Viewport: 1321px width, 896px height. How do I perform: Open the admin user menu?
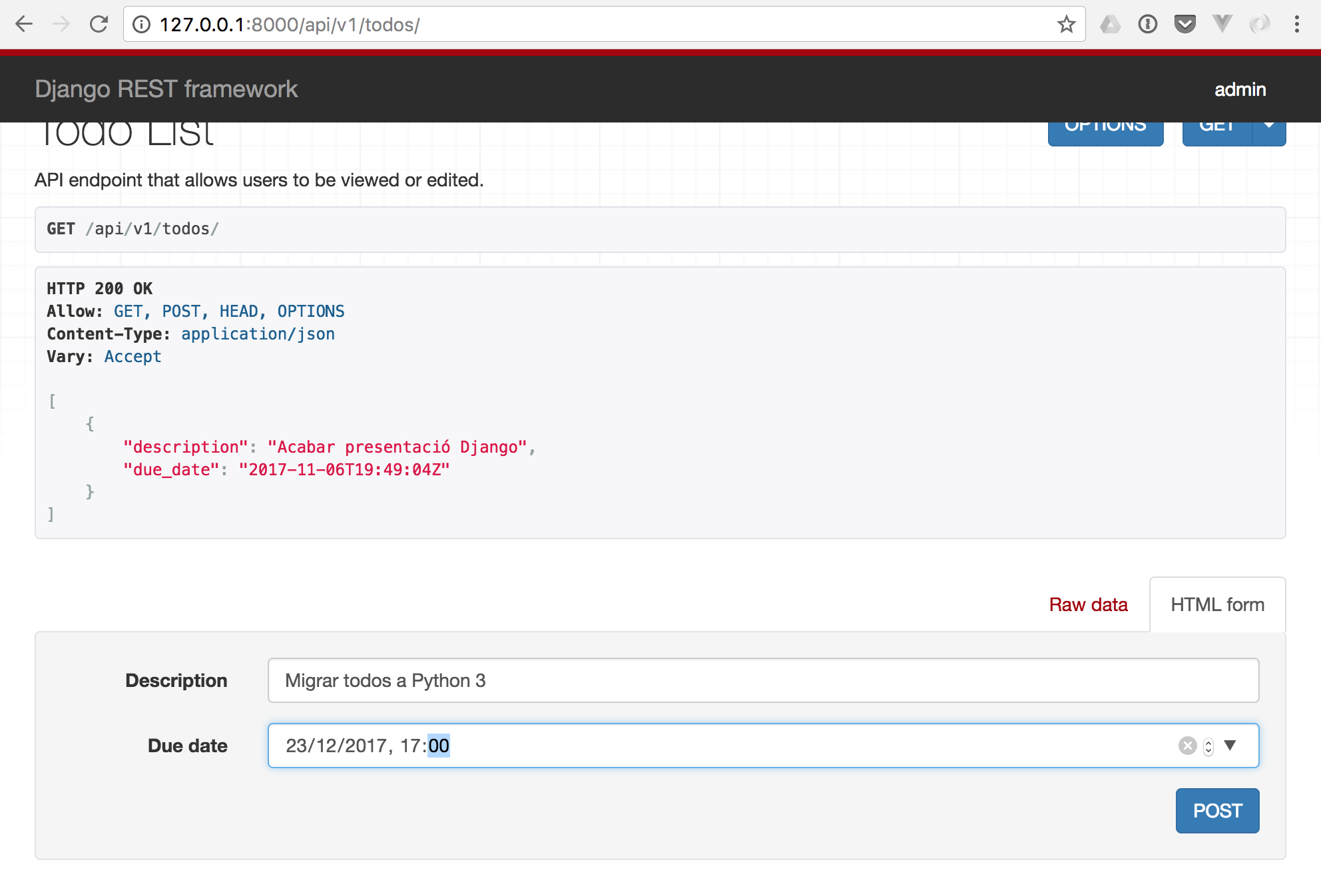[x=1240, y=89]
